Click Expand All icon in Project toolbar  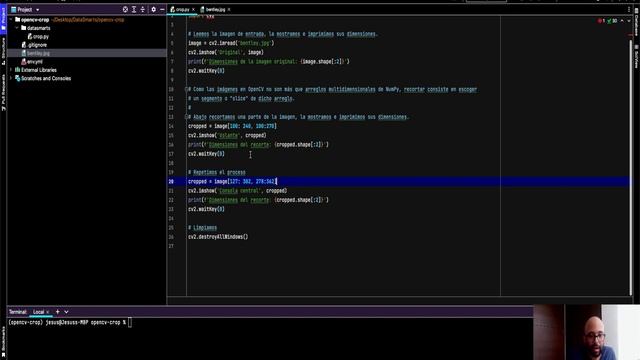134,9
